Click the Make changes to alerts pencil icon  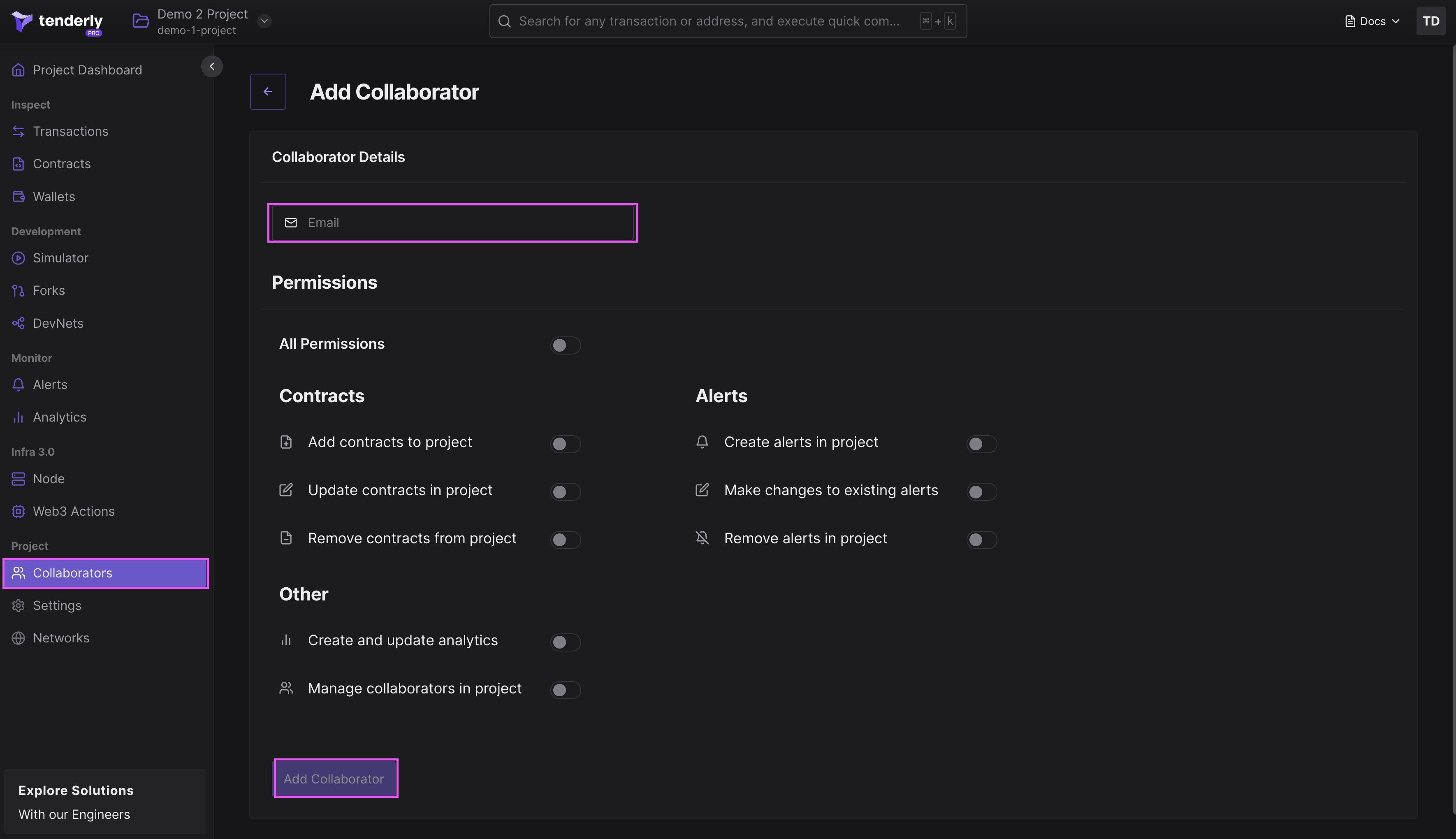tap(702, 490)
